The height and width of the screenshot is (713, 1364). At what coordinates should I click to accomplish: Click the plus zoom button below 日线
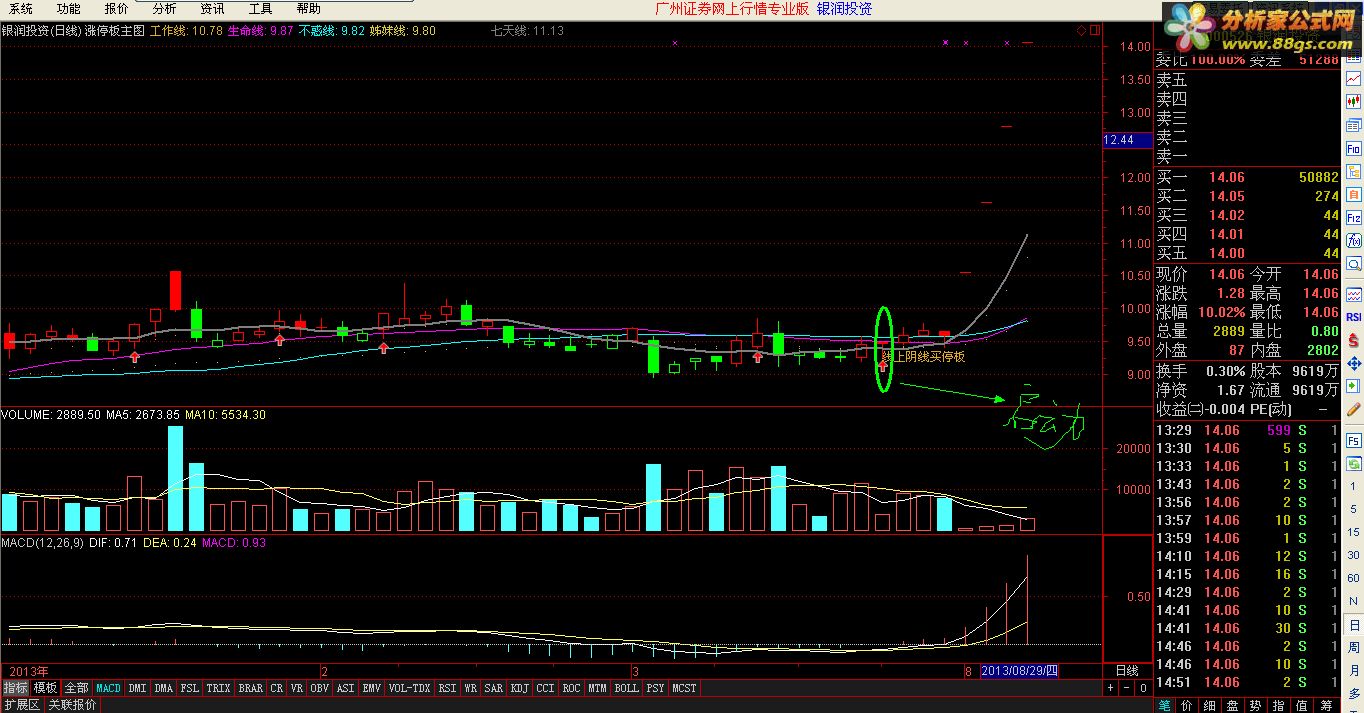tap(1111, 688)
